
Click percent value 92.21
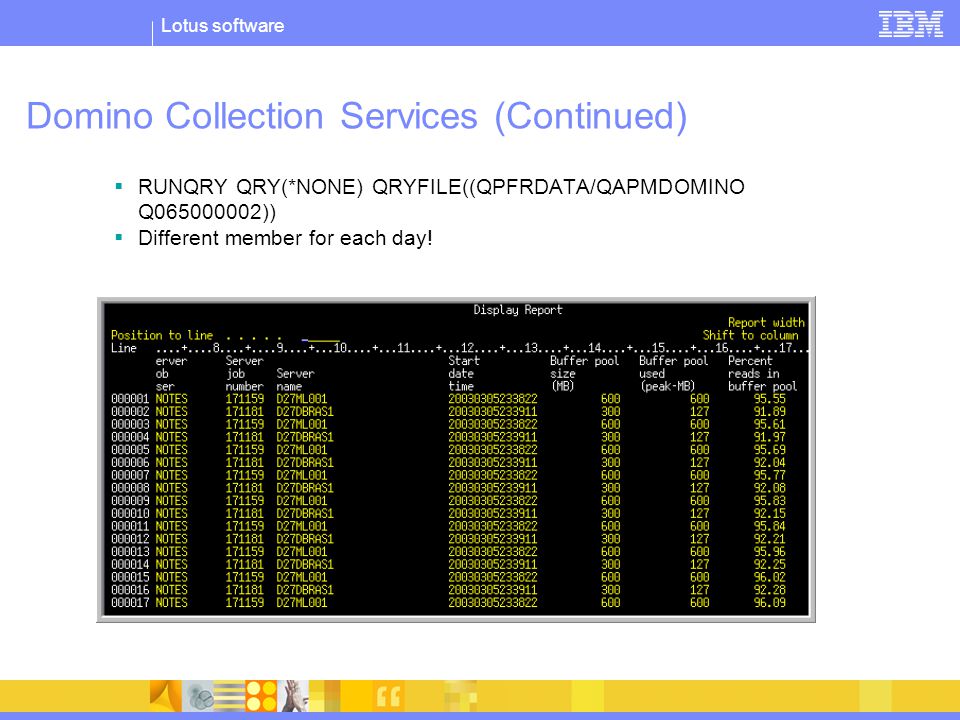[x=769, y=539]
